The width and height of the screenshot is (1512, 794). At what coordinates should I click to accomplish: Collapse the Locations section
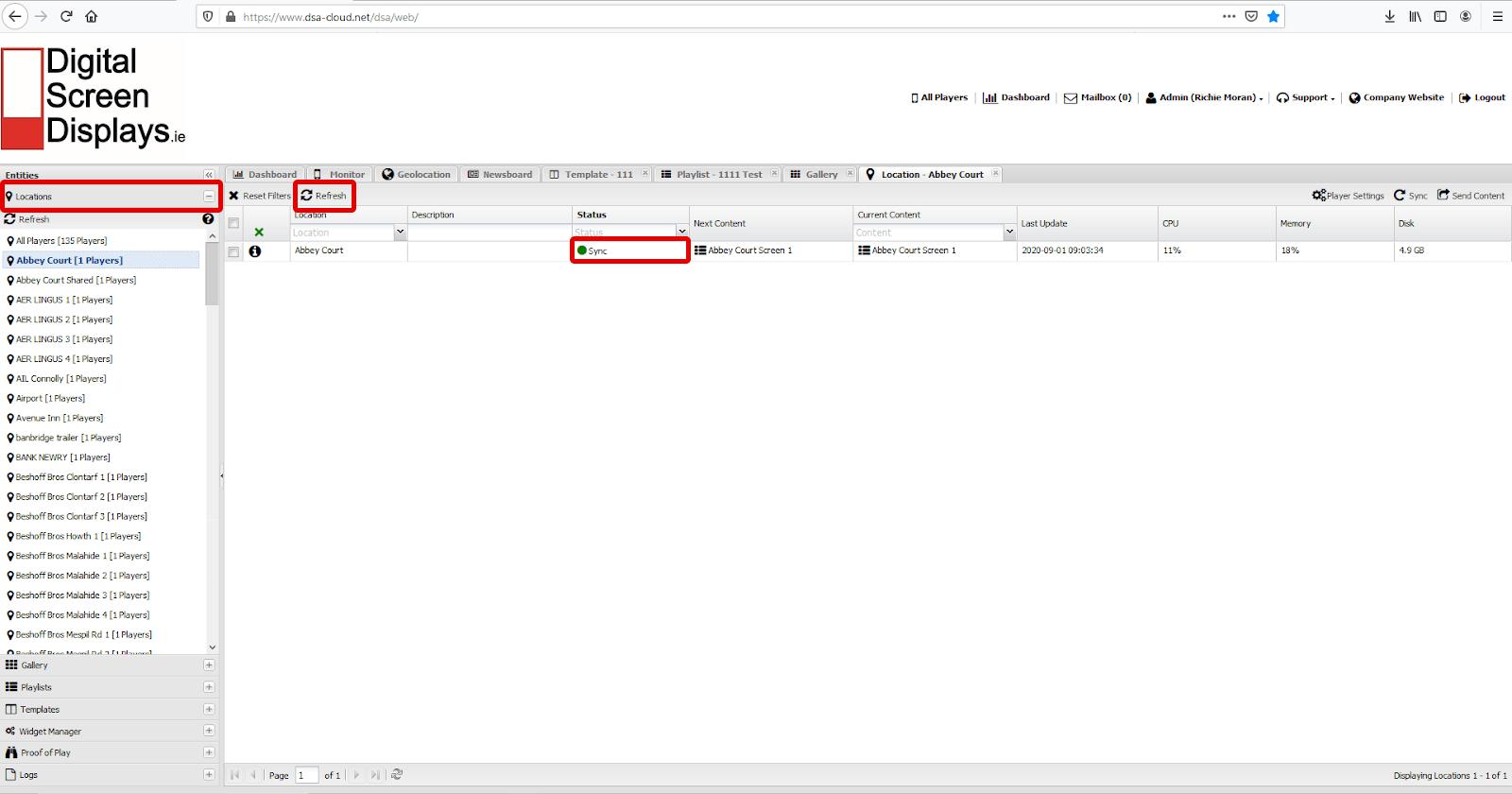[x=209, y=197]
